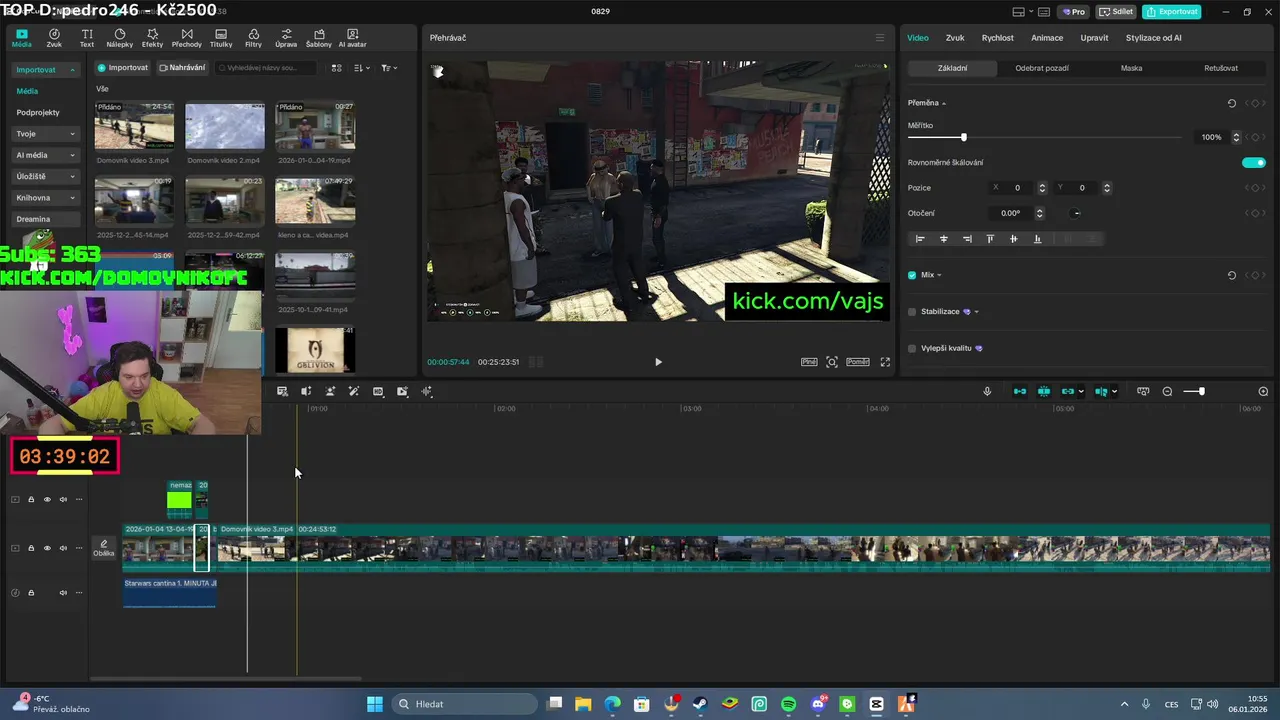Open the Titulky captions panel
1280x720 pixels.
tap(221, 38)
